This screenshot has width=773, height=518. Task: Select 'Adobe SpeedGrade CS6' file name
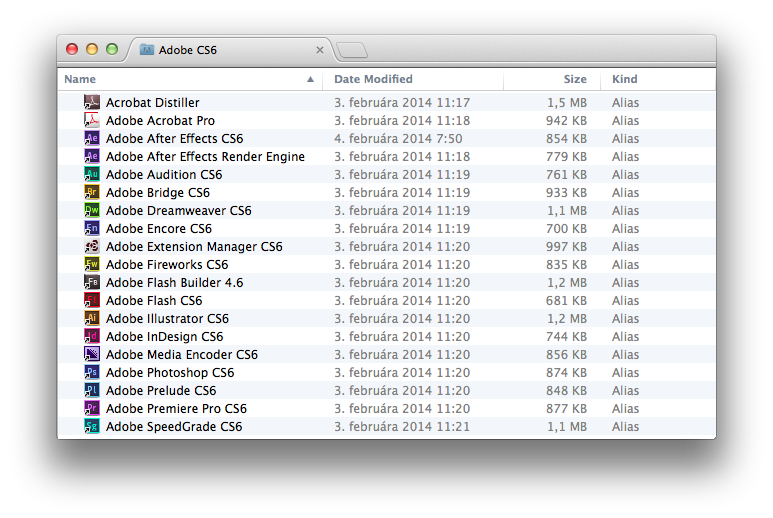[x=174, y=426]
